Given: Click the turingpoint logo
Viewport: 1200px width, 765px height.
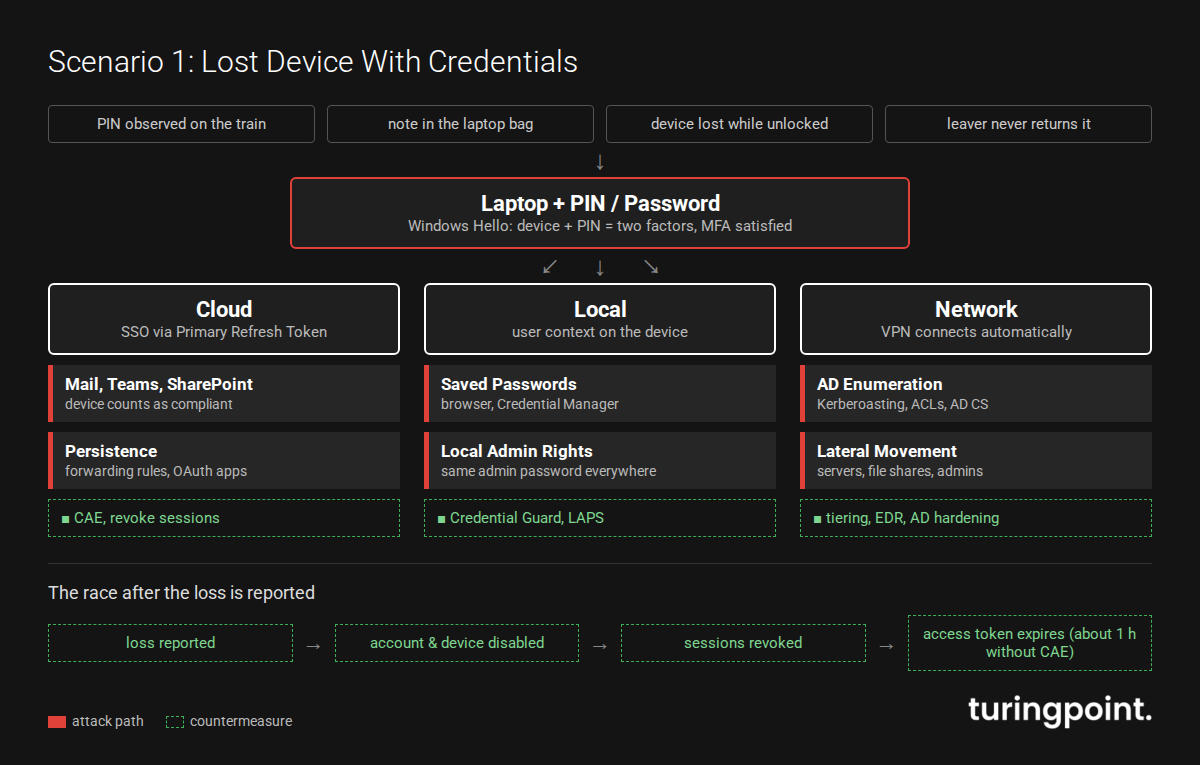Looking at the screenshot, I should tap(1060, 711).
